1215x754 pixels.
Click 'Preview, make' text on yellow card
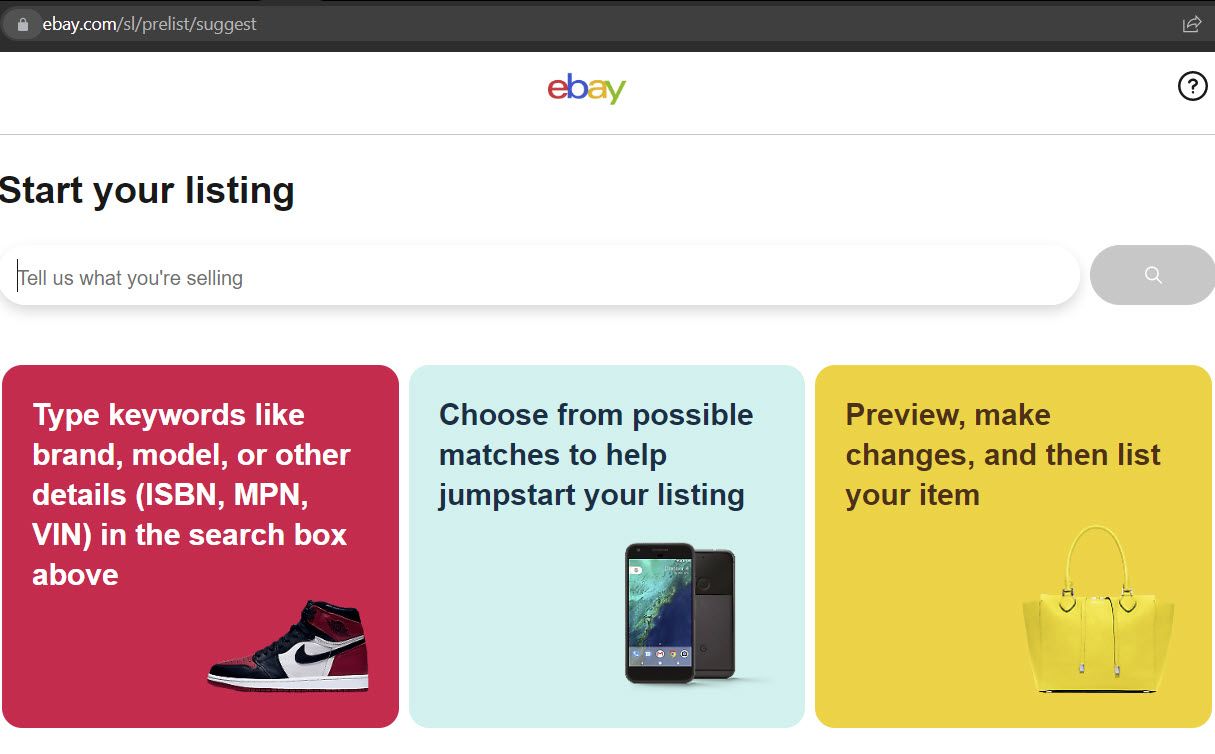947,414
